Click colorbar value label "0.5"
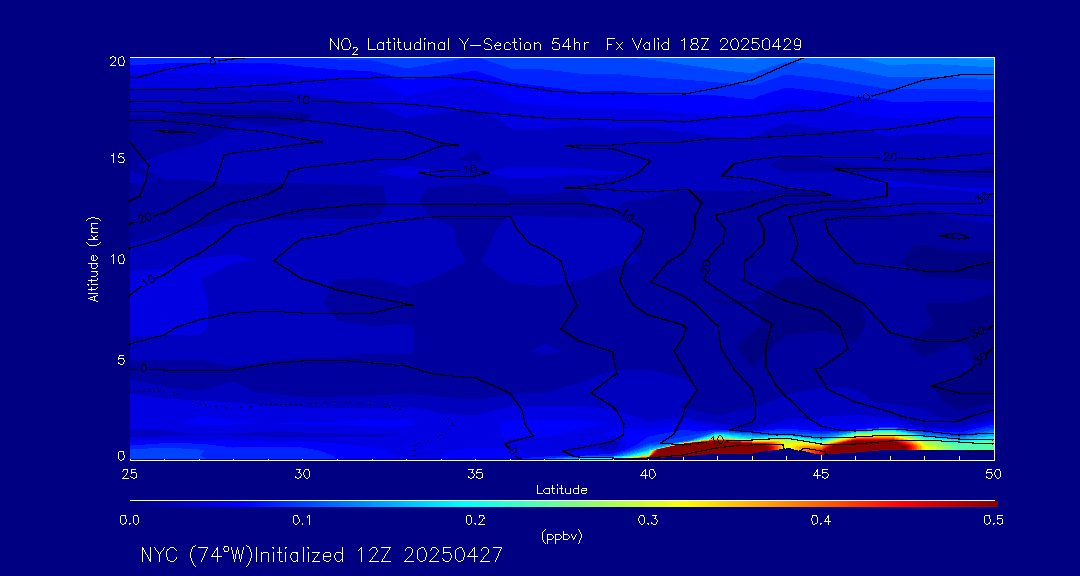The width and height of the screenshot is (1080, 576). coord(993,521)
